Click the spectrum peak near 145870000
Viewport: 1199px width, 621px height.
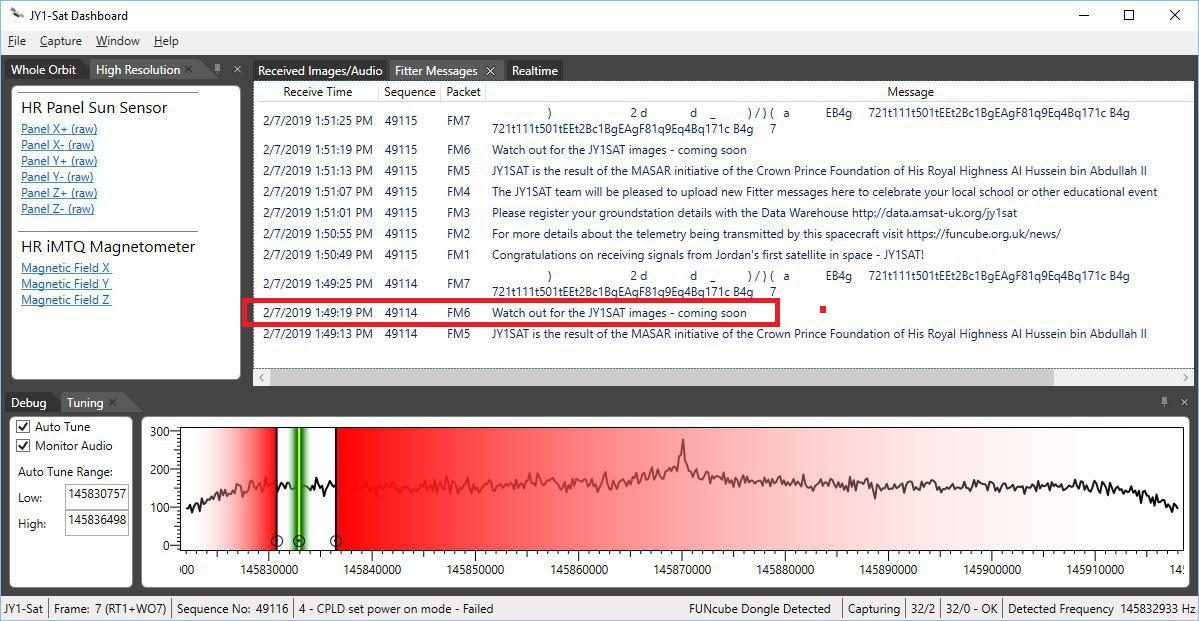tap(681, 442)
